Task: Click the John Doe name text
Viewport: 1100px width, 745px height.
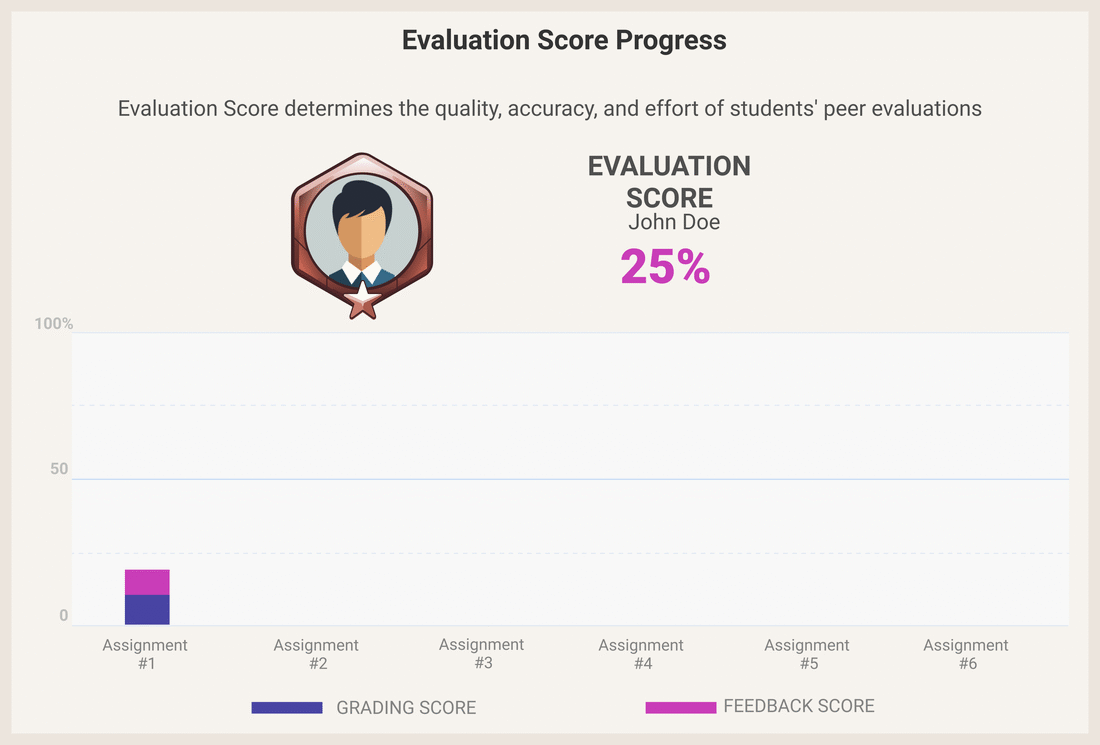Action: [x=674, y=222]
